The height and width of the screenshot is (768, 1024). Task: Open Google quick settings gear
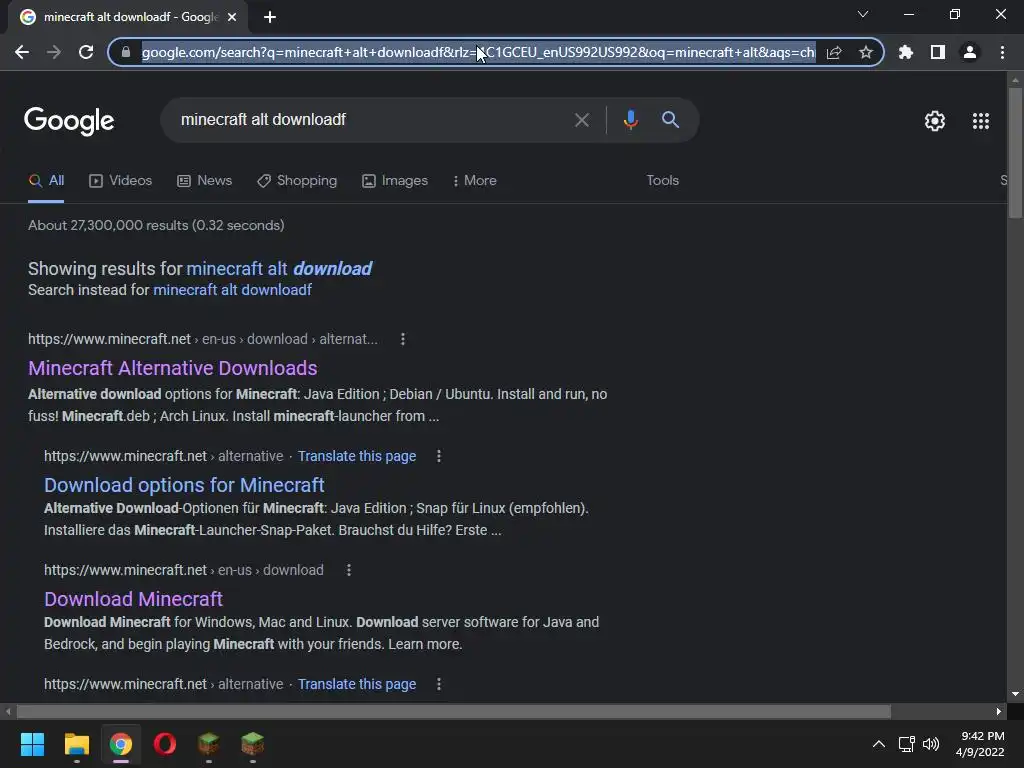(935, 121)
